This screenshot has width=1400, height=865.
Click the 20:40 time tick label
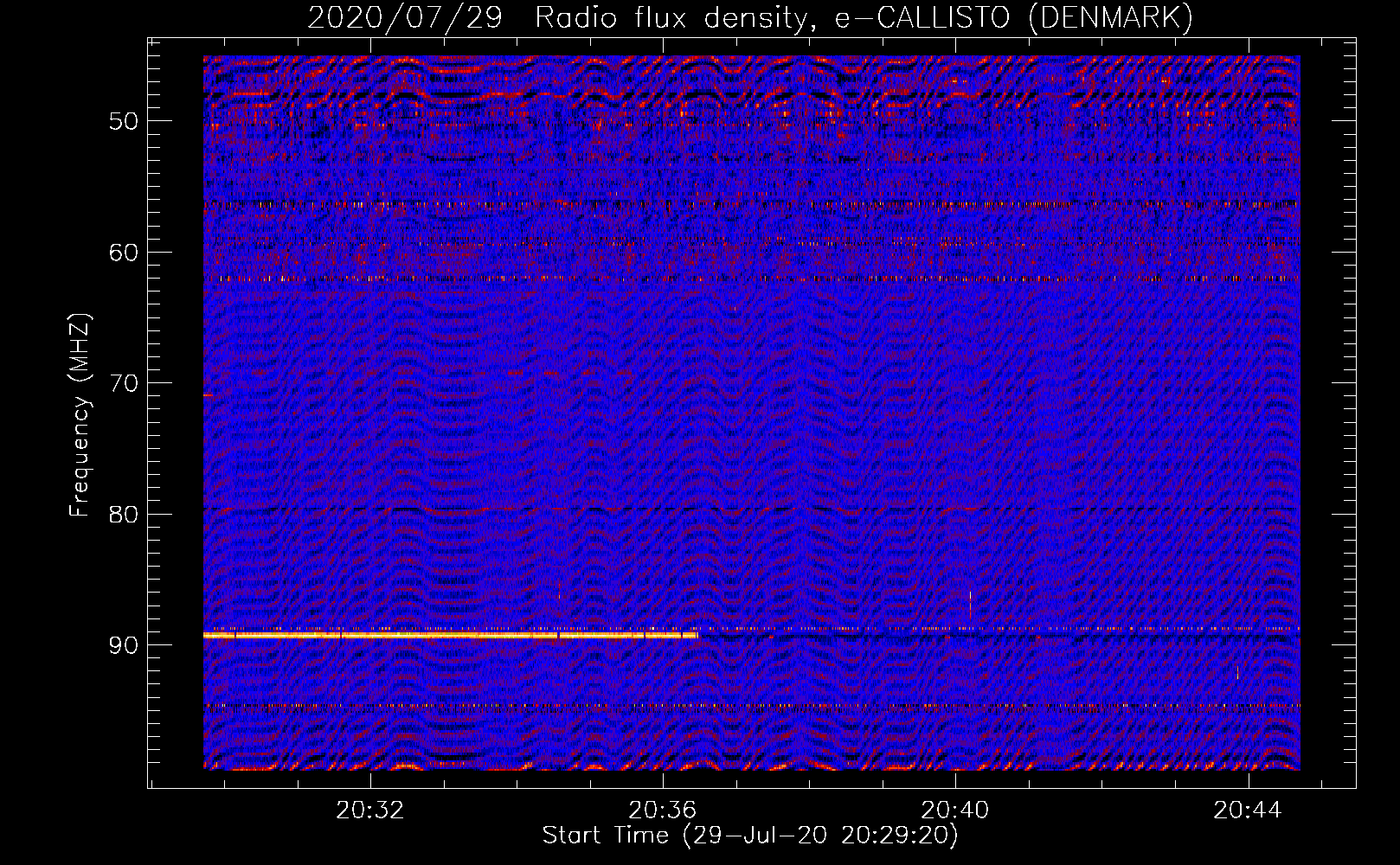[955, 811]
